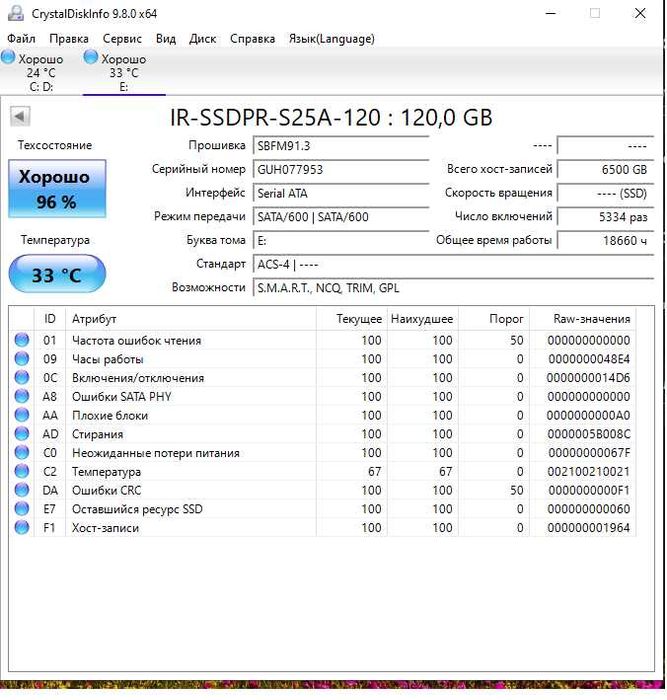Click status circle for C2 Температура row
667x700 pixels.
22,471
